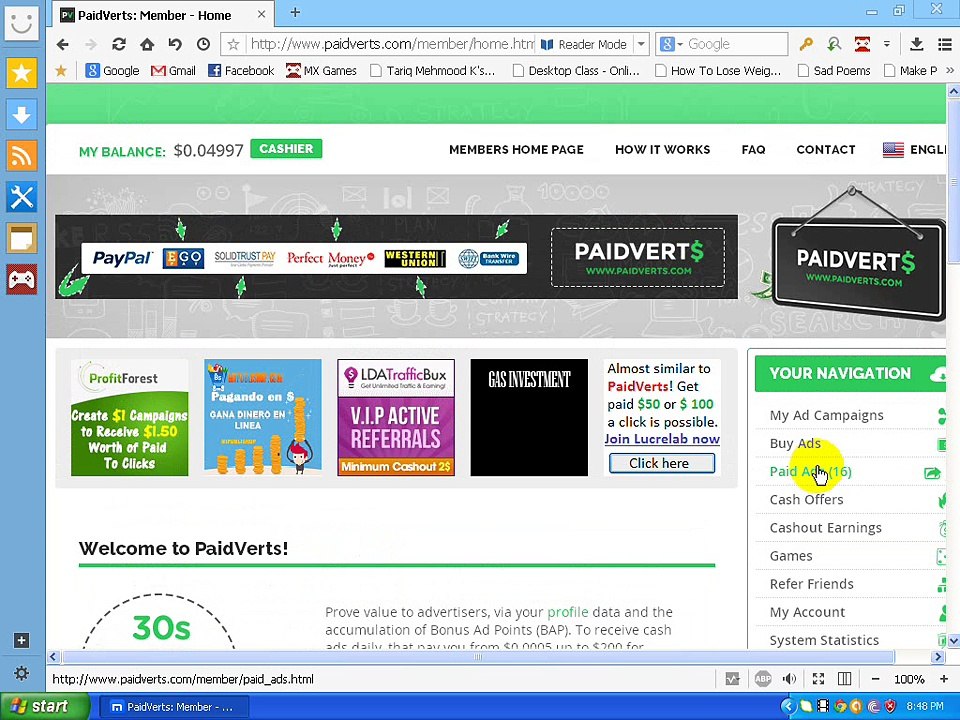
Task: Click the profile link in welcome text
Action: [568, 612]
